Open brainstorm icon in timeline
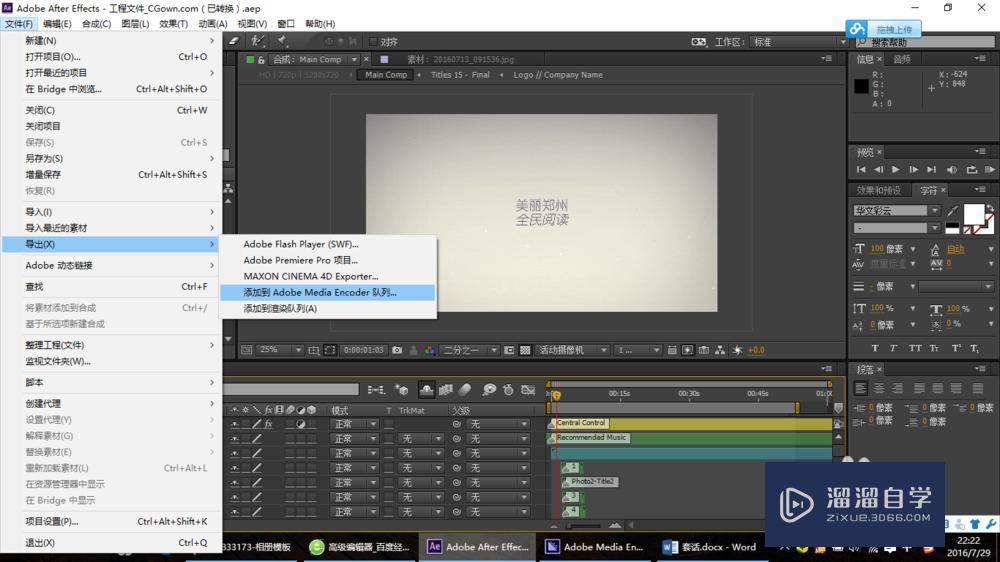Image resolution: width=1000 pixels, height=562 pixels. click(489, 390)
